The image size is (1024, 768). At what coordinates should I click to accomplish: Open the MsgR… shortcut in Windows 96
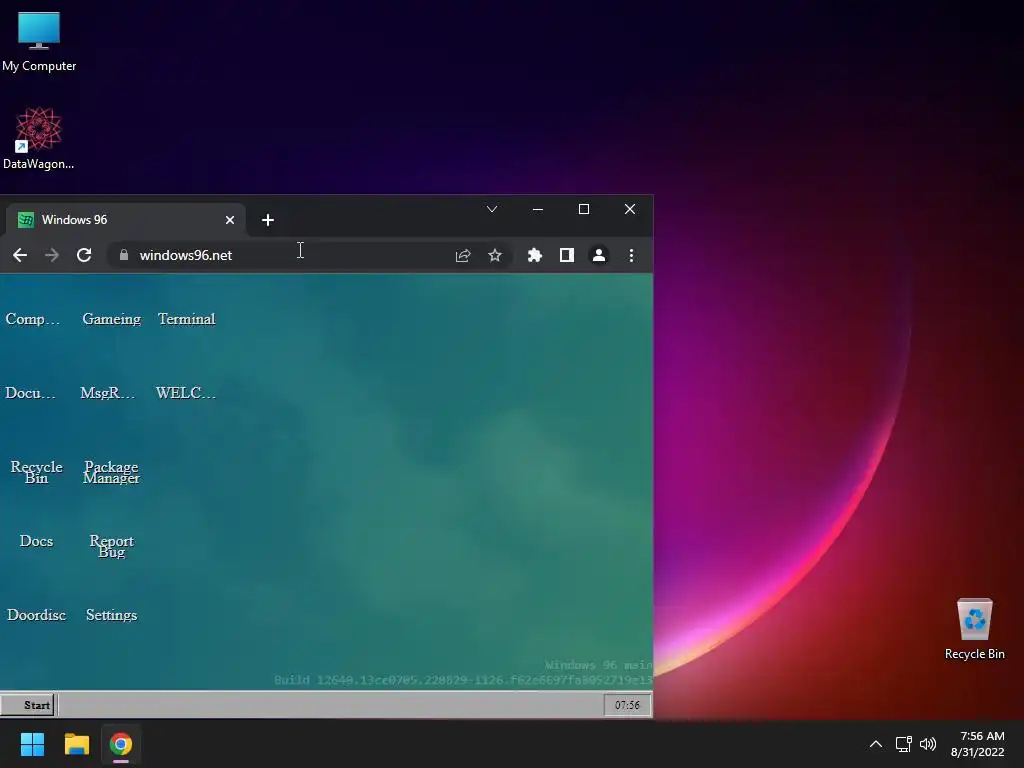107,392
